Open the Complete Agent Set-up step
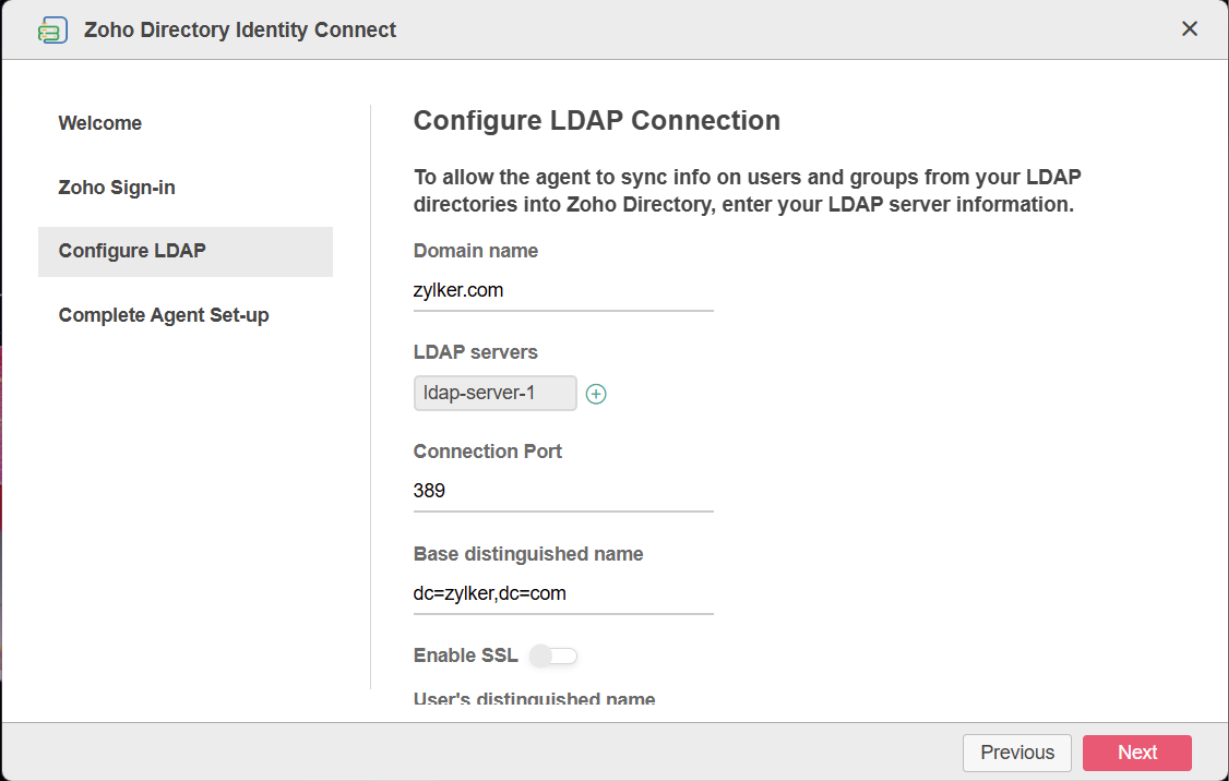 click(x=164, y=315)
